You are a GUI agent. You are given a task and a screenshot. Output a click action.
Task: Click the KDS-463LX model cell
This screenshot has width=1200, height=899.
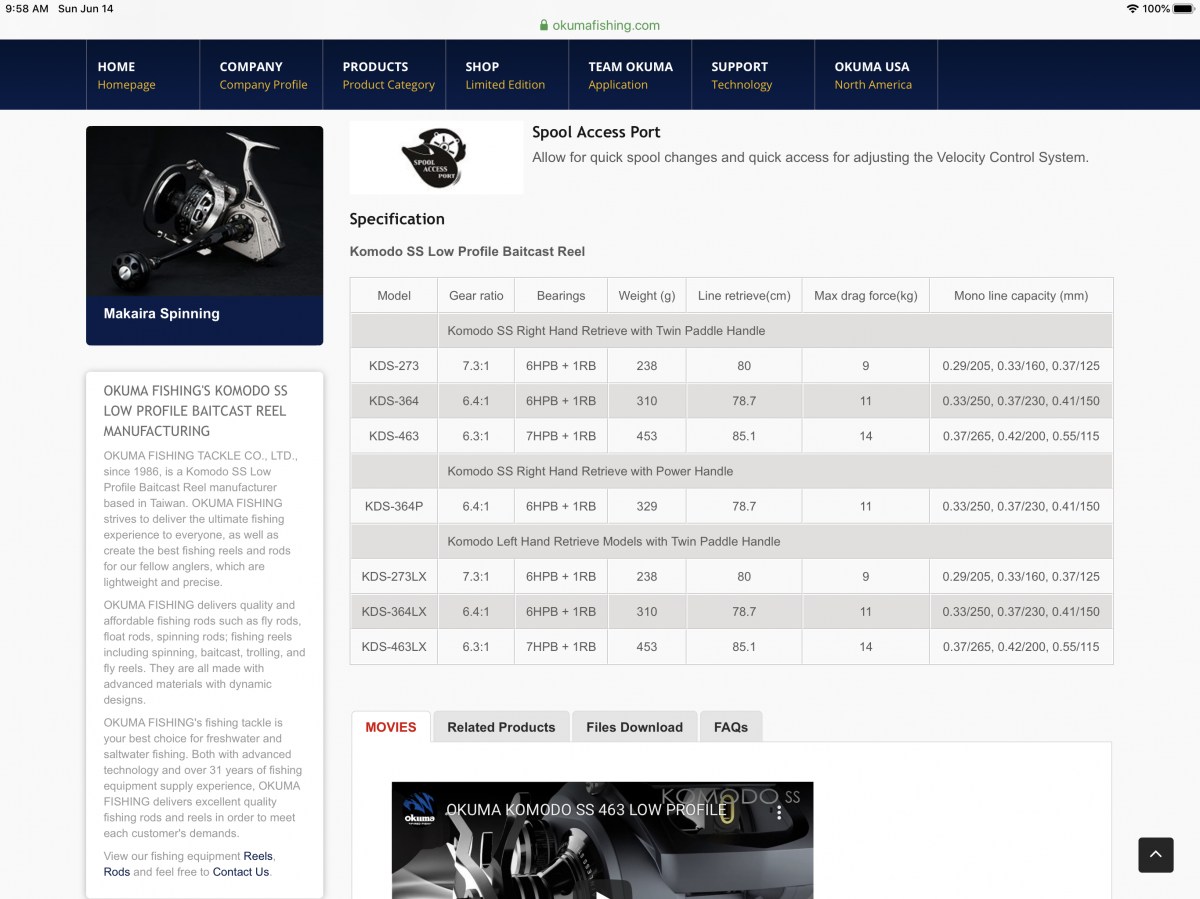394,646
